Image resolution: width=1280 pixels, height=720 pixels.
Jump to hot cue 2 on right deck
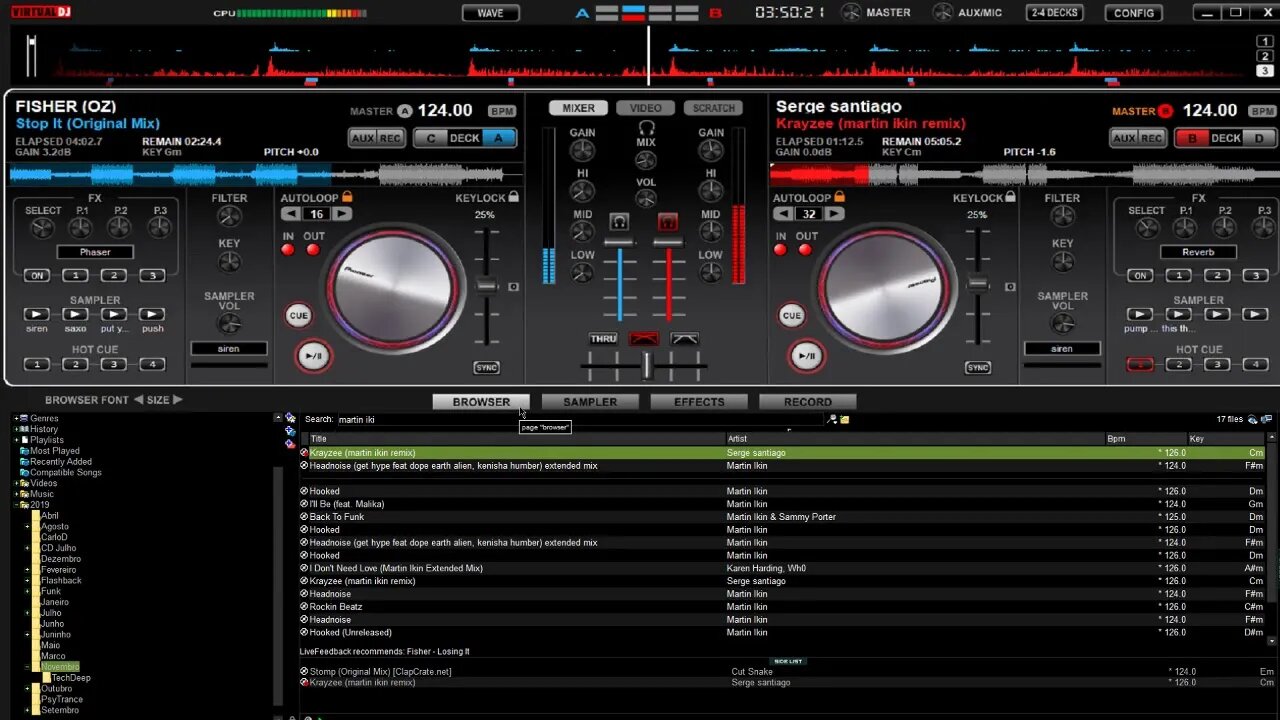pos(1178,364)
